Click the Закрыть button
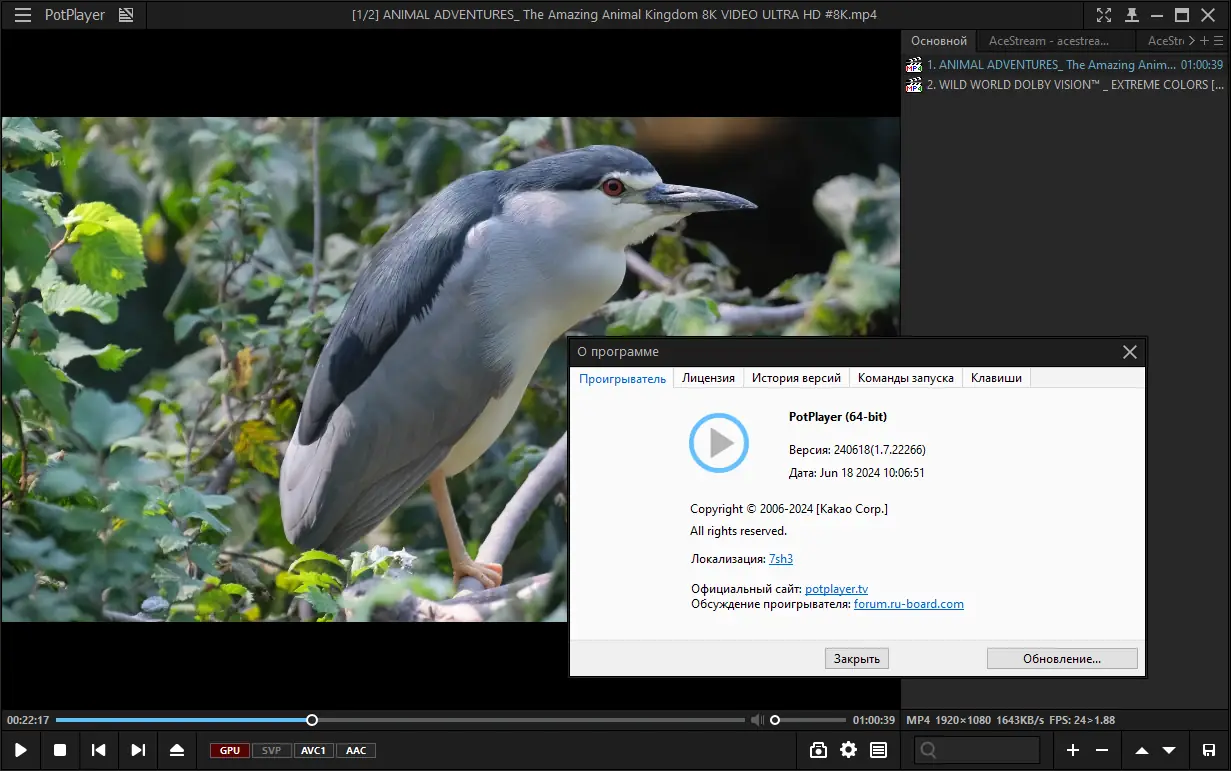This screenshot has height=771, width=1231. 856,659
